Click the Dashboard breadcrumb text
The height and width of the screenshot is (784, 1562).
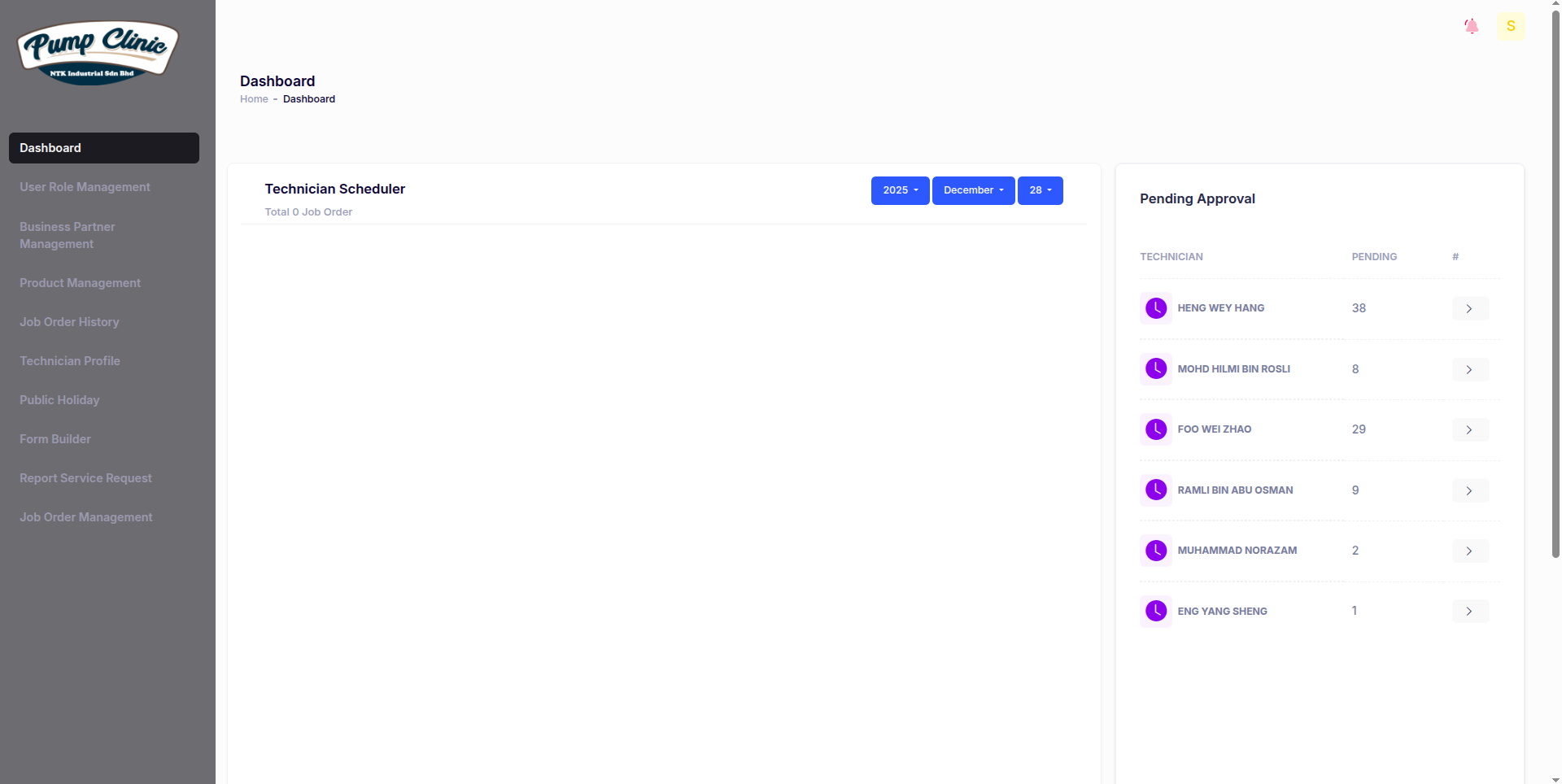click(x=309, y=99)
